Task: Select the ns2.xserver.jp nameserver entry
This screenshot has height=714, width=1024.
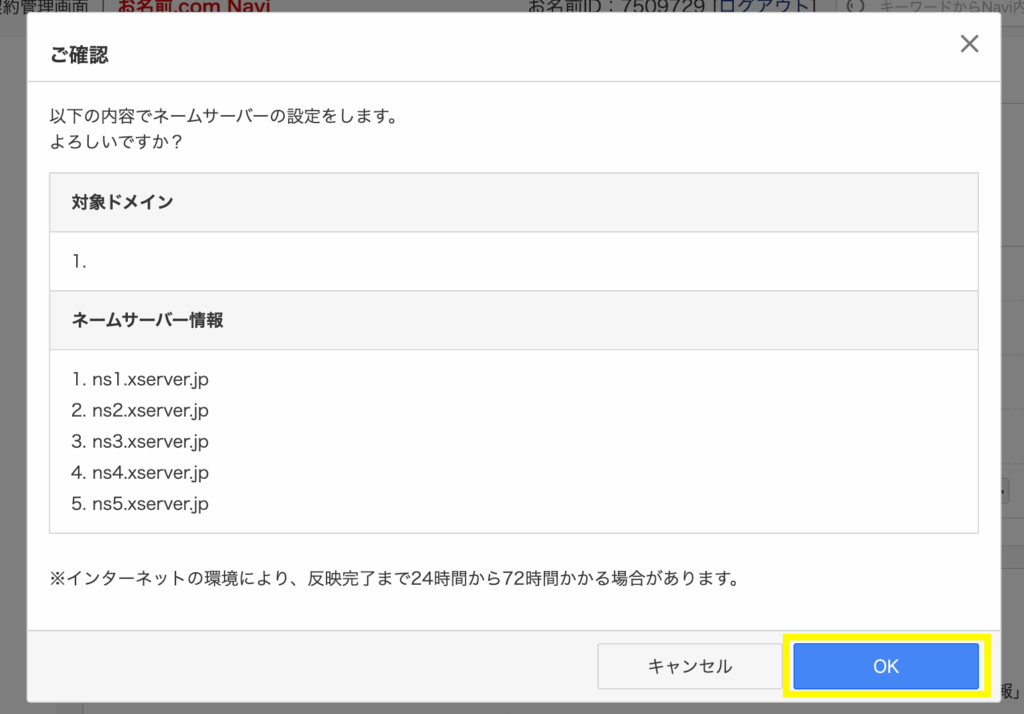Action: click(140, 411)
